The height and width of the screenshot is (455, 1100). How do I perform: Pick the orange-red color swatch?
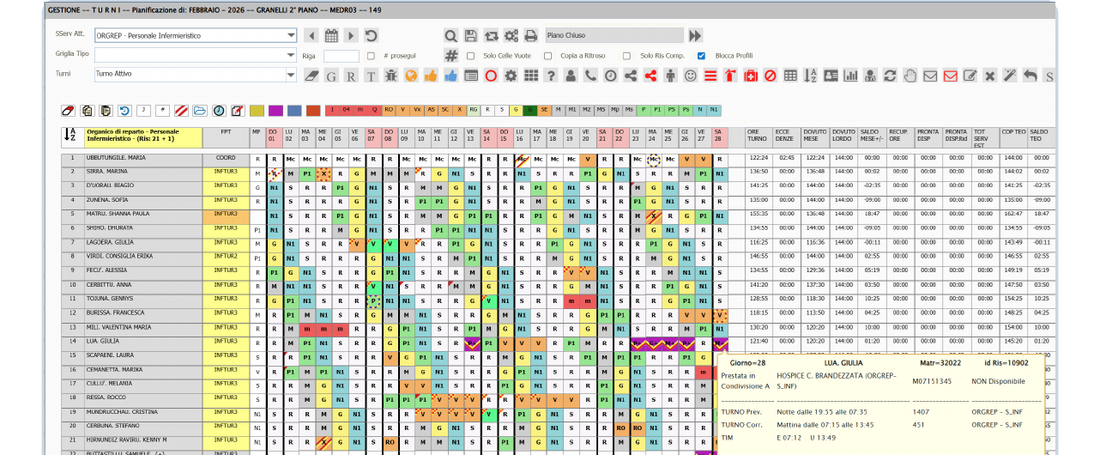tap(313, 110)
